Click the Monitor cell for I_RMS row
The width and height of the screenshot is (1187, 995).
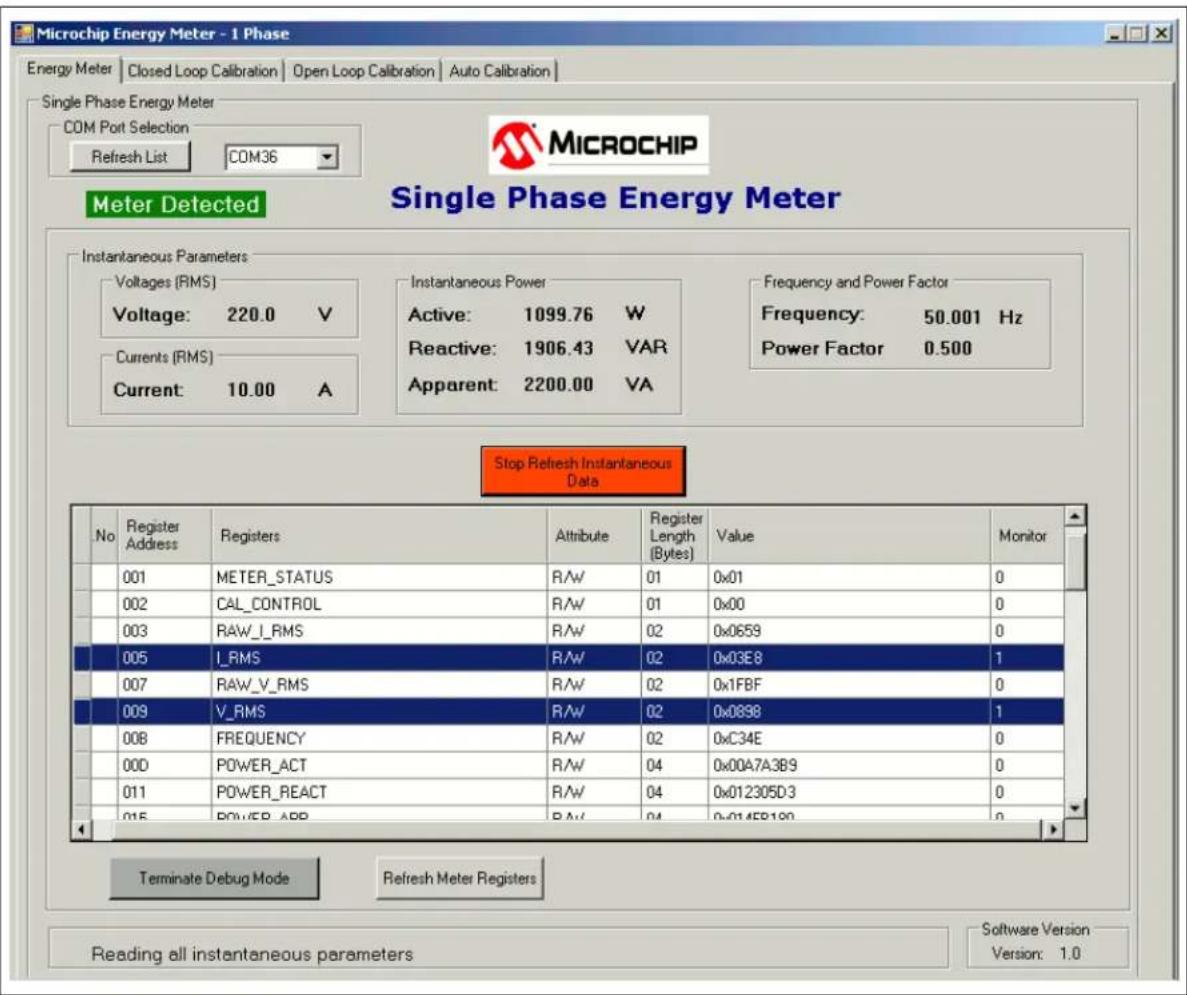pyautogui.click(x=1027, y=658)
